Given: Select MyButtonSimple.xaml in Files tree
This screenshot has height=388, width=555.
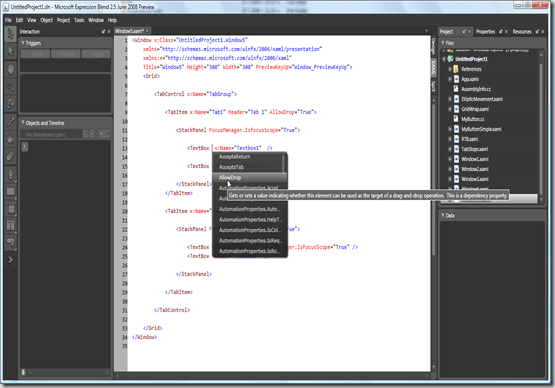Looking at the screenshot, I should (x=481, y=129).
